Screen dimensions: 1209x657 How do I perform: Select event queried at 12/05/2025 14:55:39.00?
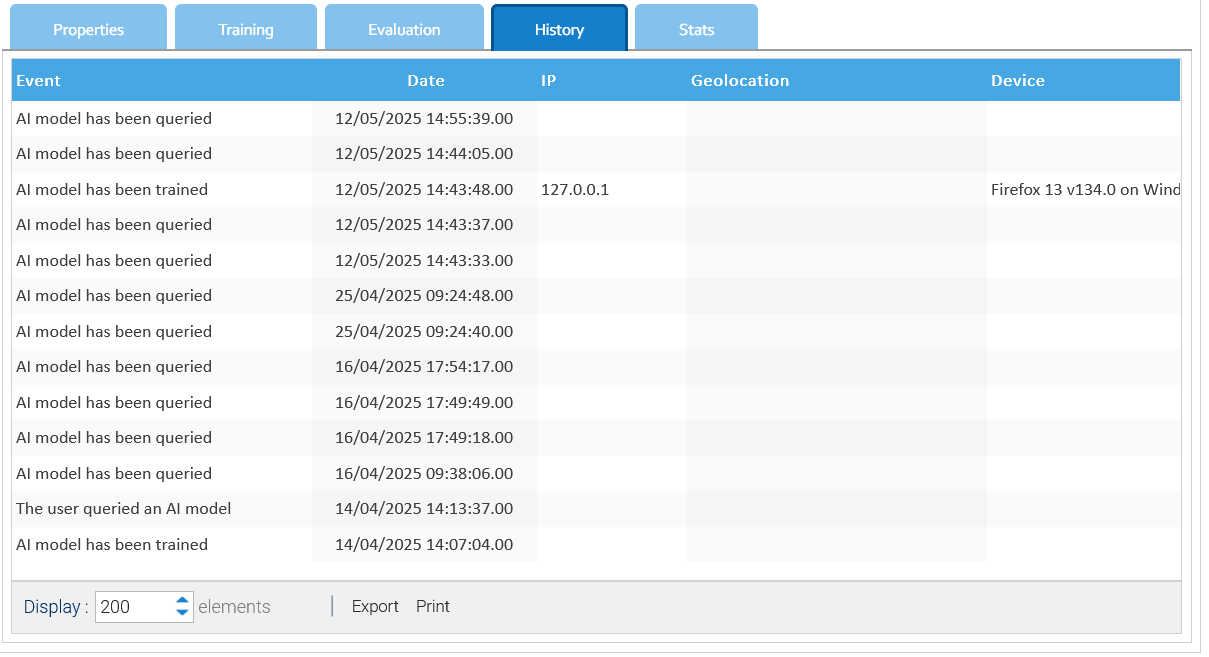pyautogui.click(x=114, y=119)
